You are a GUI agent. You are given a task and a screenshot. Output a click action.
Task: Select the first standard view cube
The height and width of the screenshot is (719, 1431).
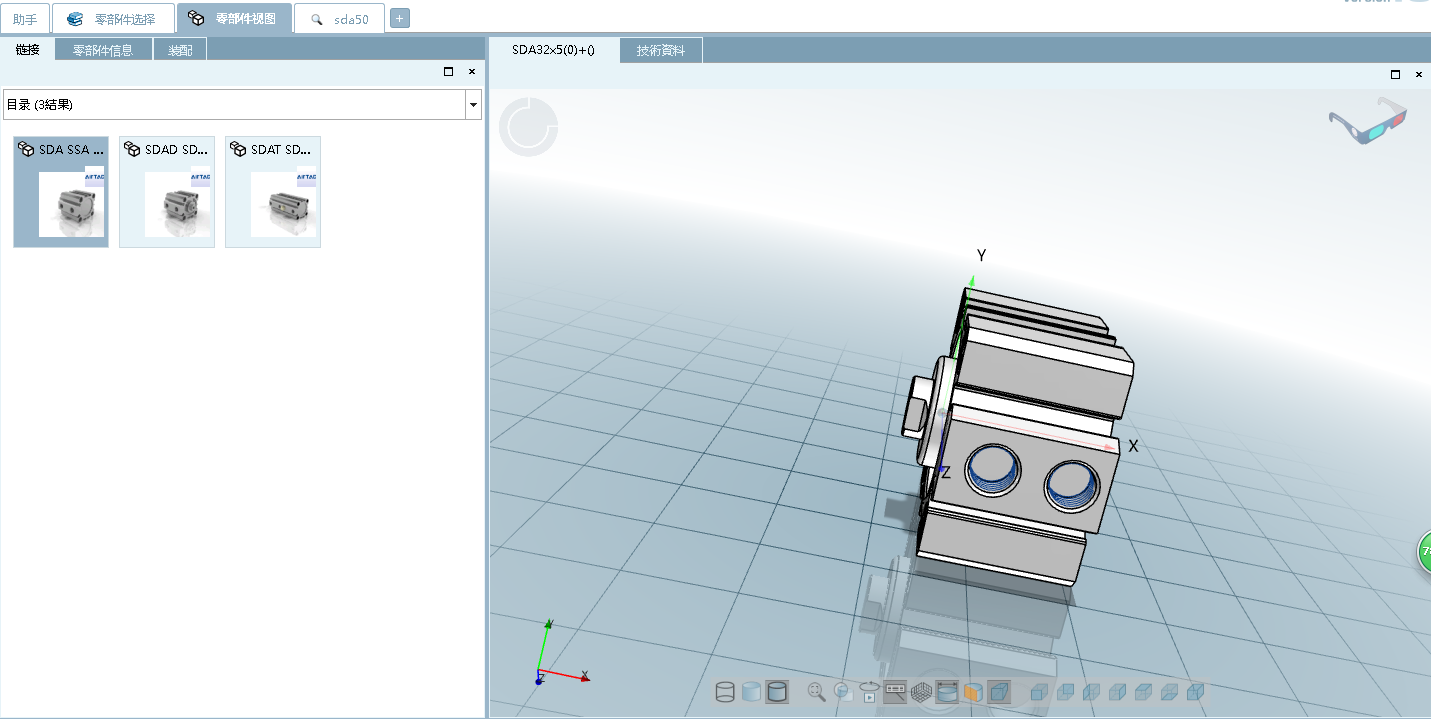pos(1039,691)
